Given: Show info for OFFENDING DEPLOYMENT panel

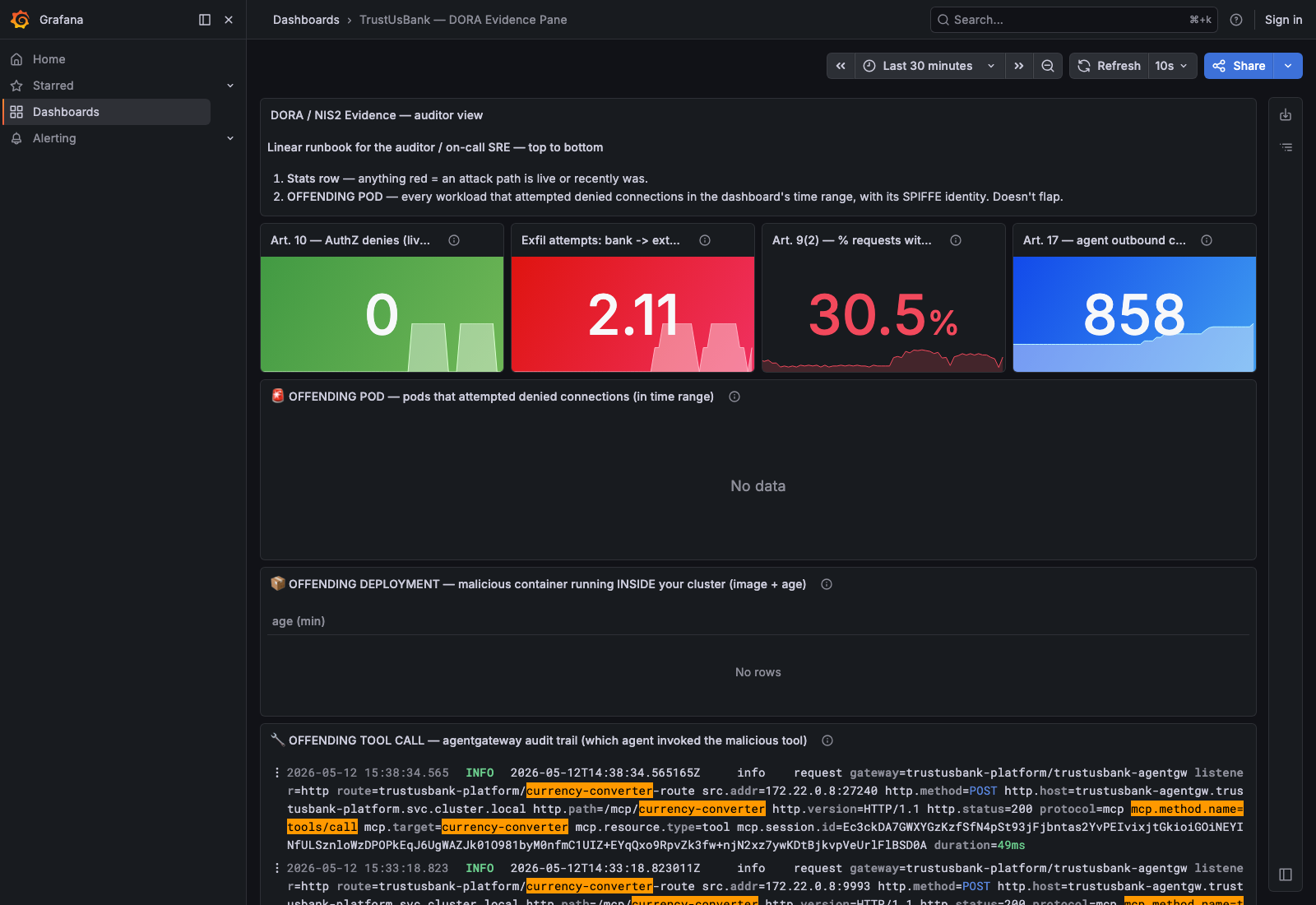Looking at the screenshot, I should (827, 584).
